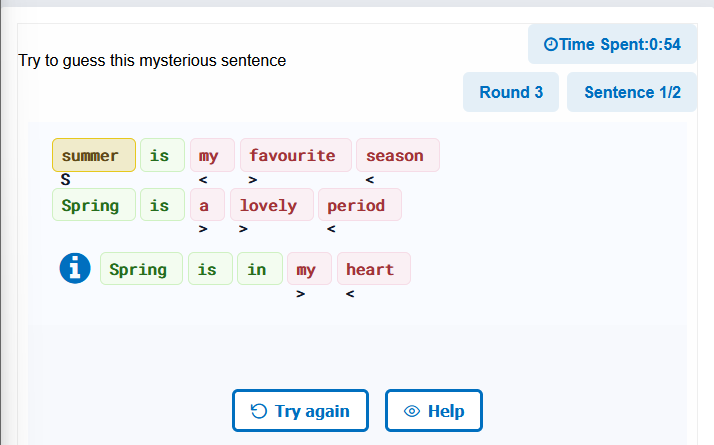Click red word my in first row
Image resolution: width=714 pixels, height=445 pixels.
212,155
